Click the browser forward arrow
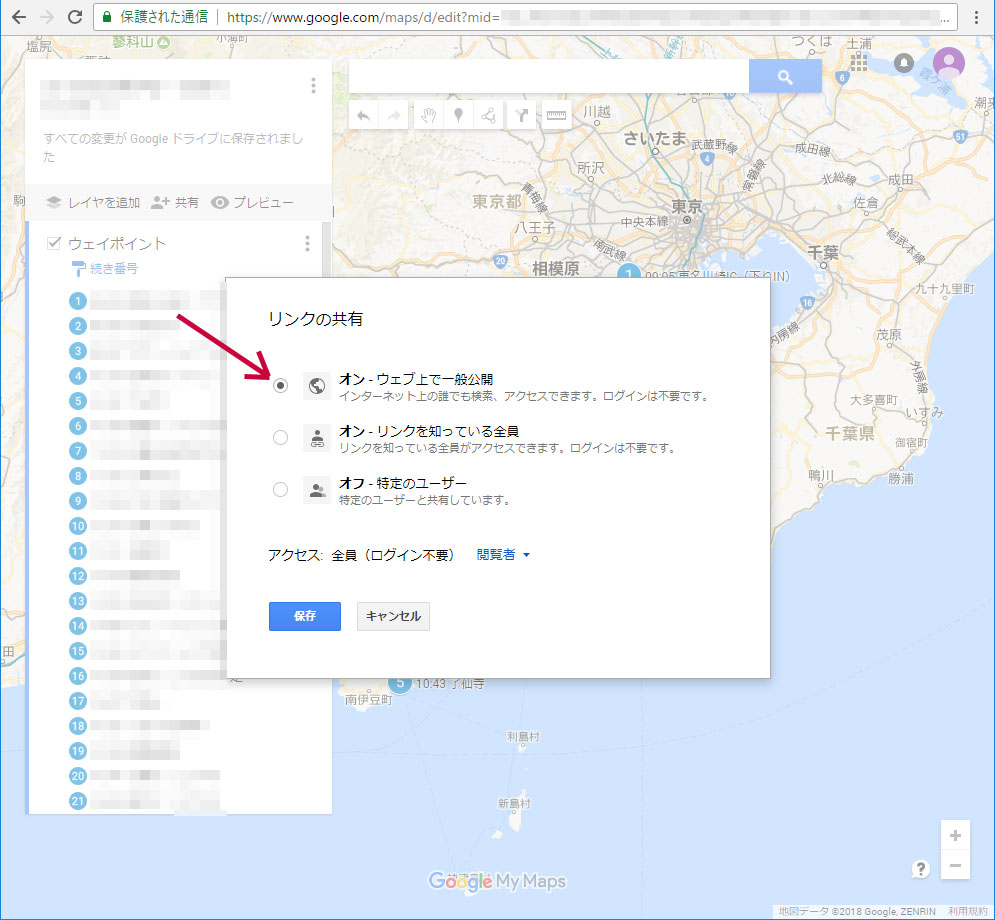Screen dimensions: 995x920 coord(47,17)
